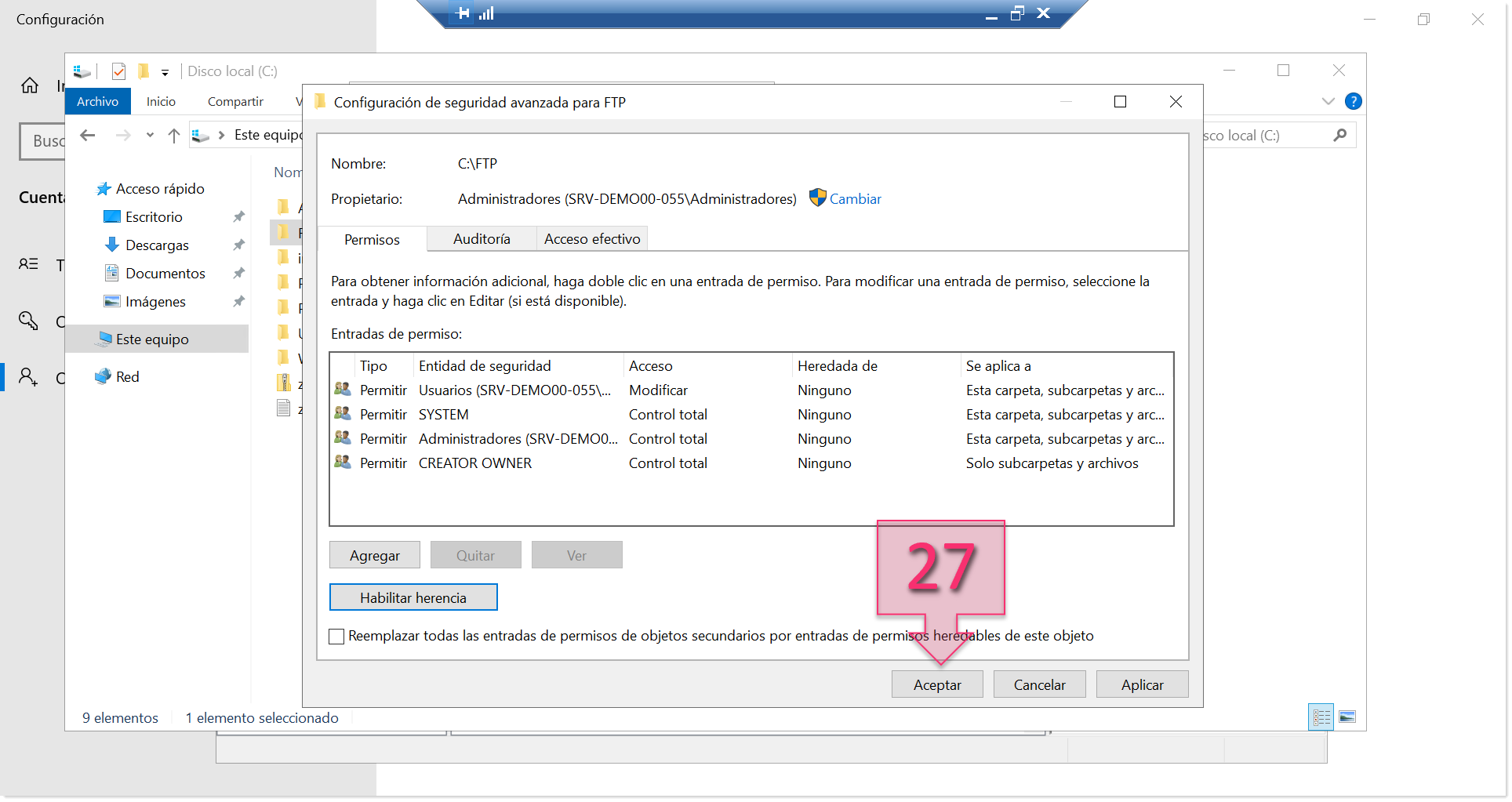Screen dimensions: 1512x802
Task: Select Este equipo in navigation pane
Action: tap(152, 339)
